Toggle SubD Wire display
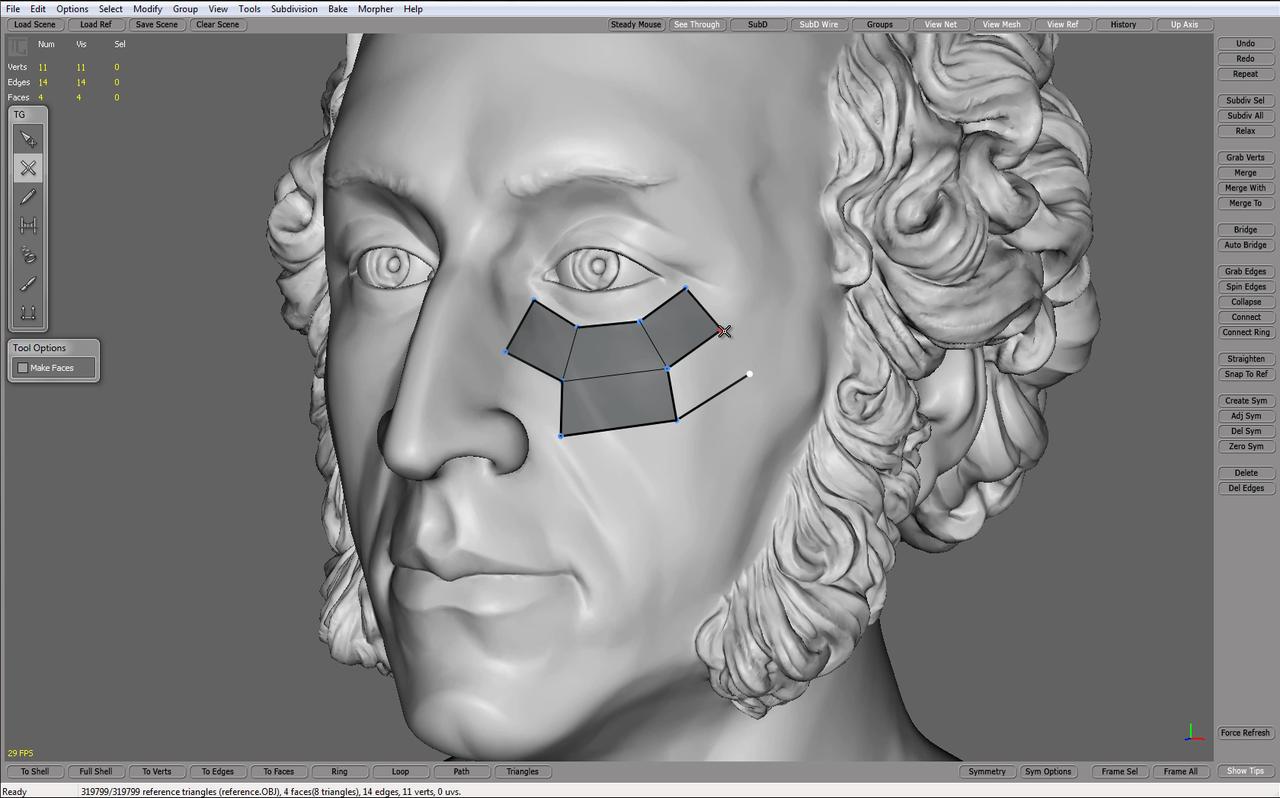 [819, 24]
